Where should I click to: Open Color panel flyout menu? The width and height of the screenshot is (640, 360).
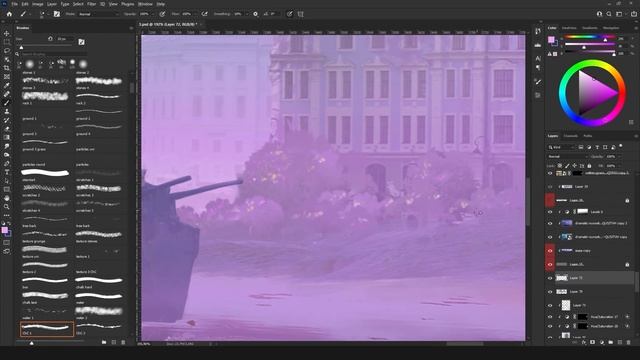[635, 28]
